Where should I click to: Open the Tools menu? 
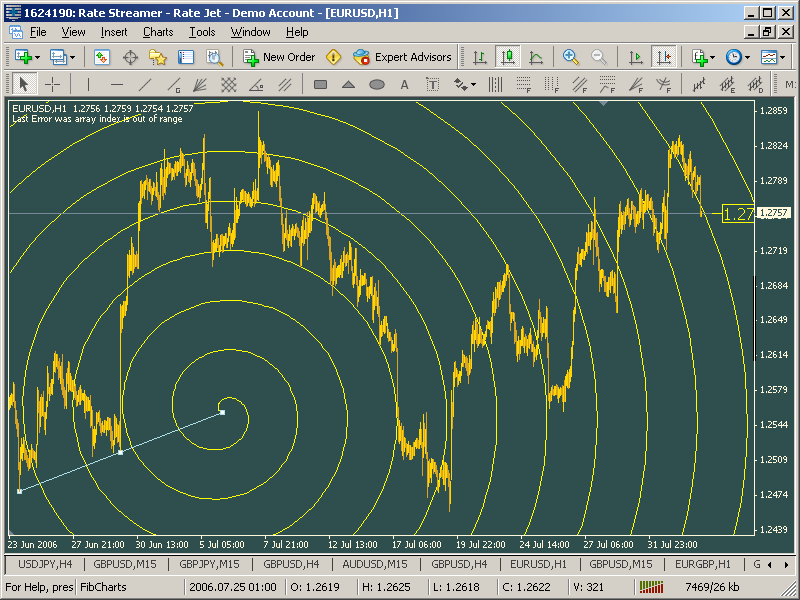(x=202, y=32)
